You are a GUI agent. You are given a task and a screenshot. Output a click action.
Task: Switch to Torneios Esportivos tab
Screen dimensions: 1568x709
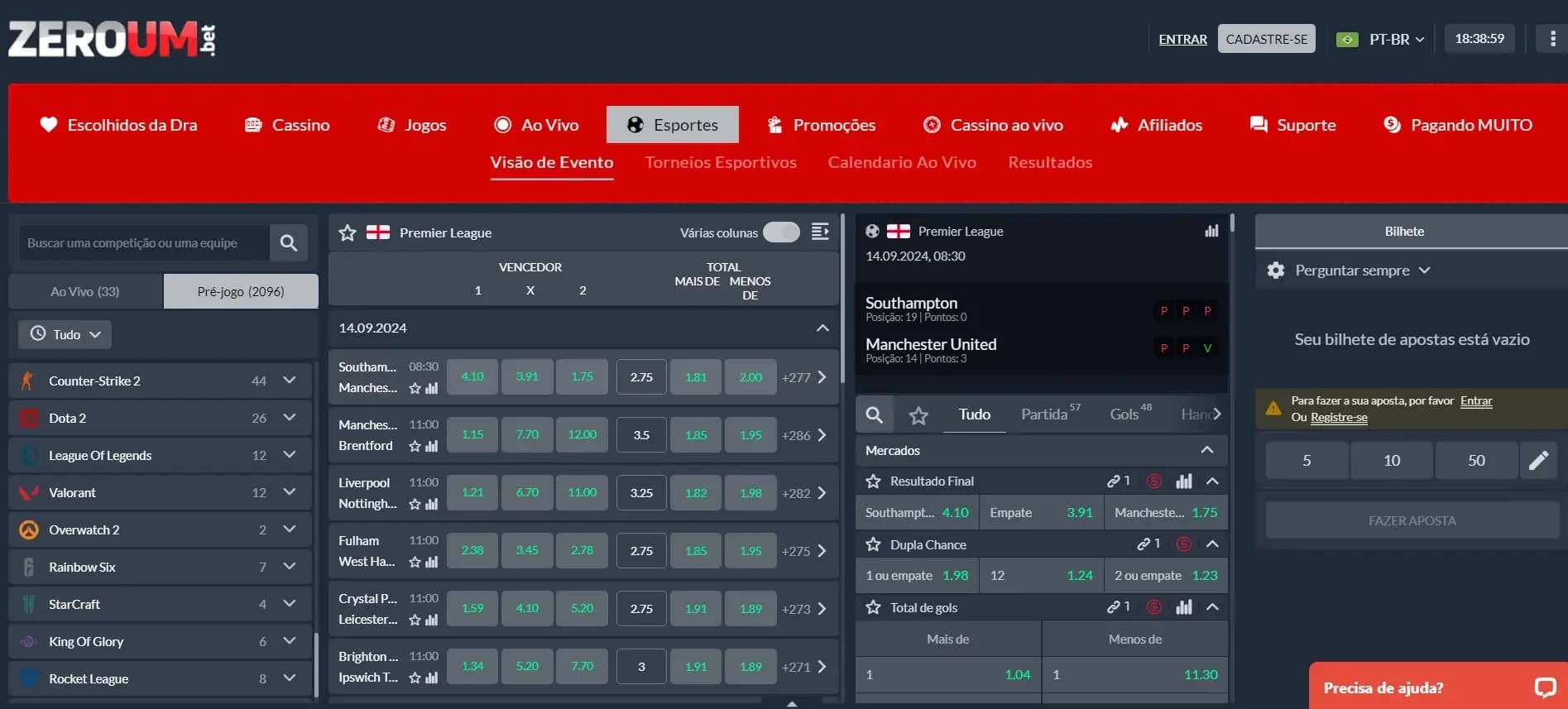click(721, 162)
